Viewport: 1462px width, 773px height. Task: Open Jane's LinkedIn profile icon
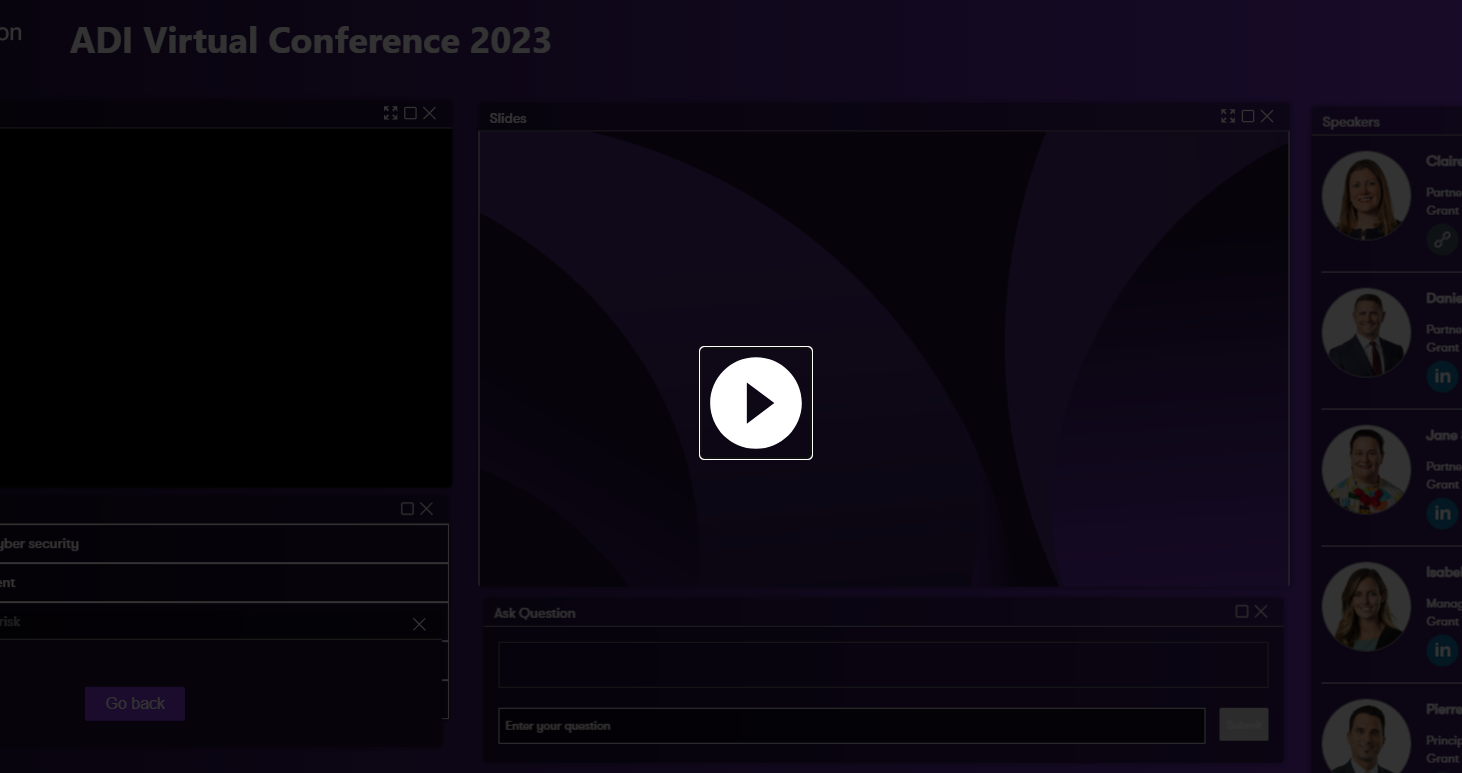click(1441, 513)
